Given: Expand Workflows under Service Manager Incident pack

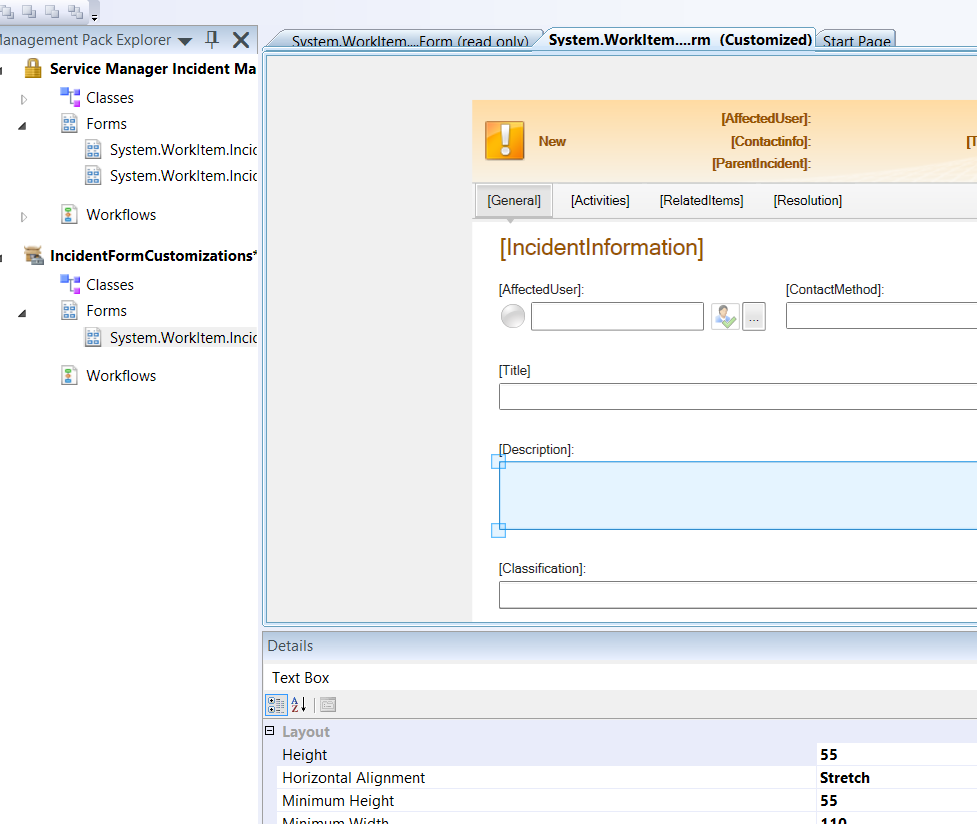Looking at the screenshot, I should coord(24,216).
